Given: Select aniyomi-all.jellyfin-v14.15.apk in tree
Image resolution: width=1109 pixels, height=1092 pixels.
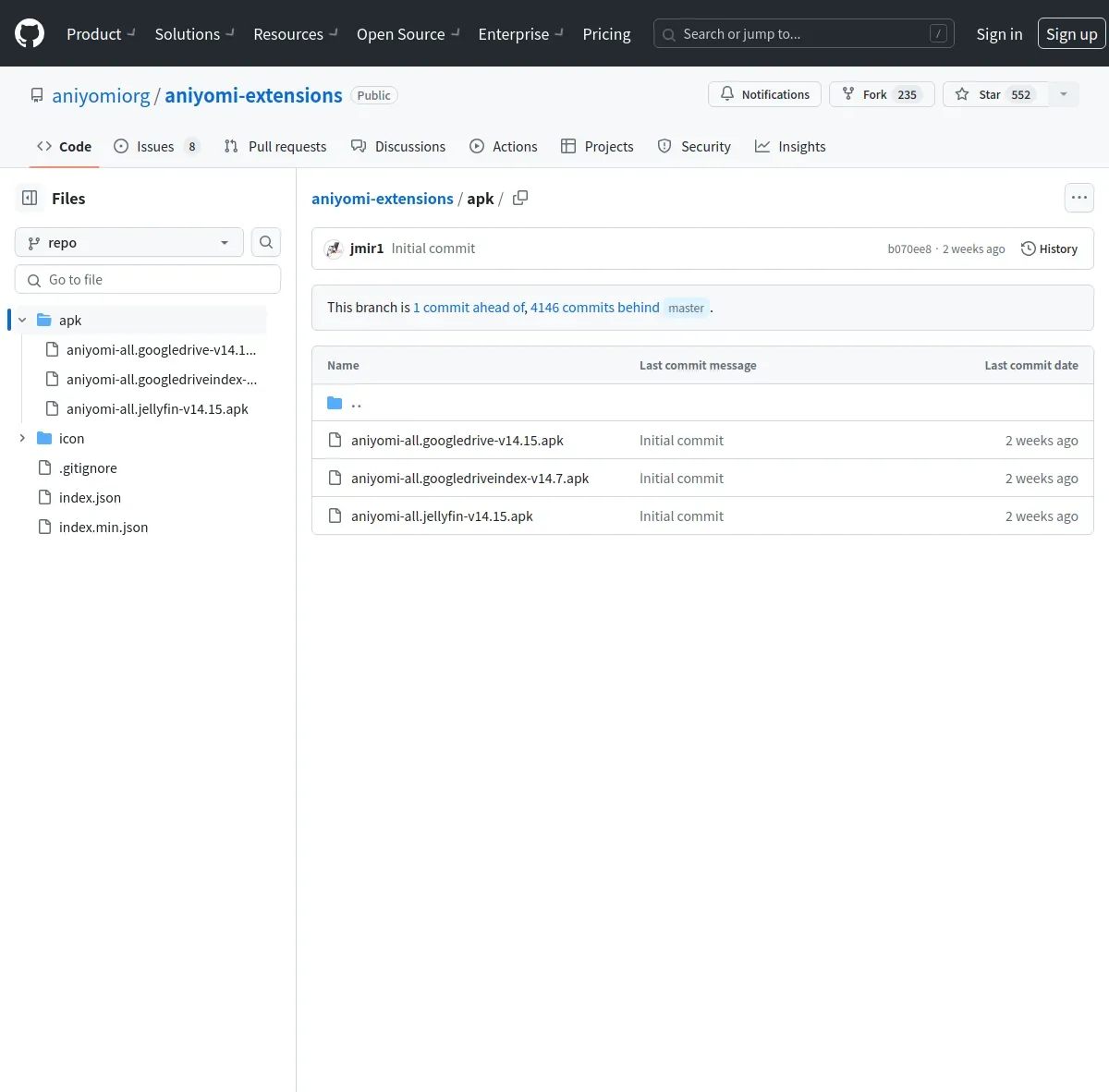Looking at the screenshot, I should (x=157, y=408).
